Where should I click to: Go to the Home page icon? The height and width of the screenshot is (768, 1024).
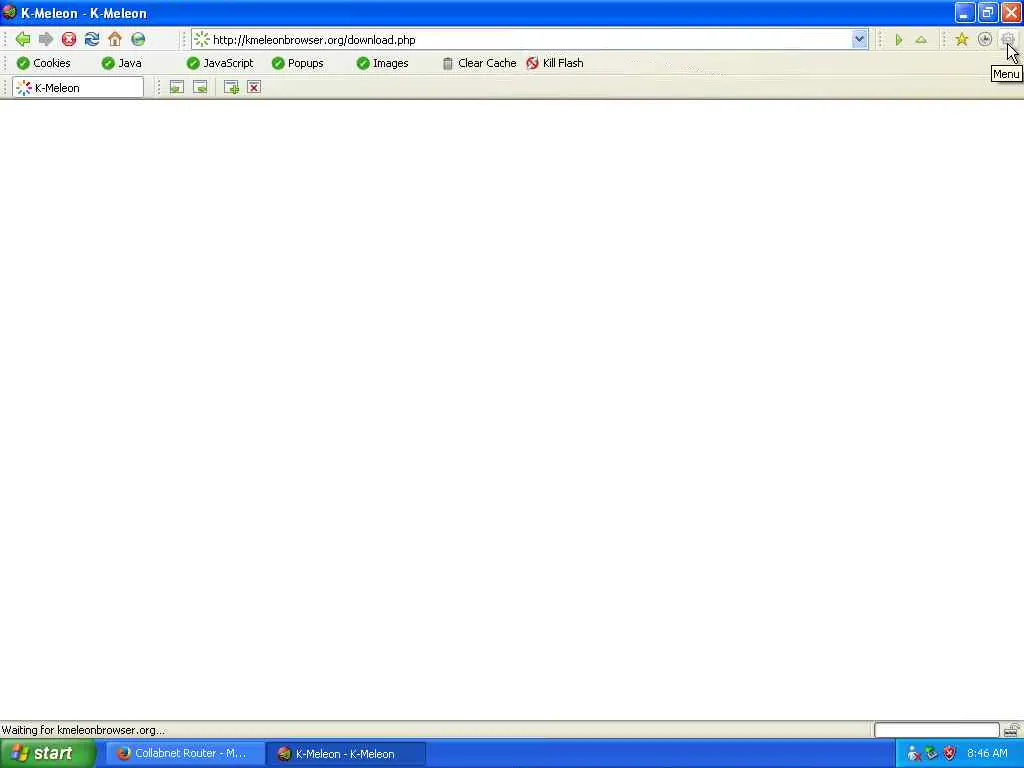tap(115, 39)
